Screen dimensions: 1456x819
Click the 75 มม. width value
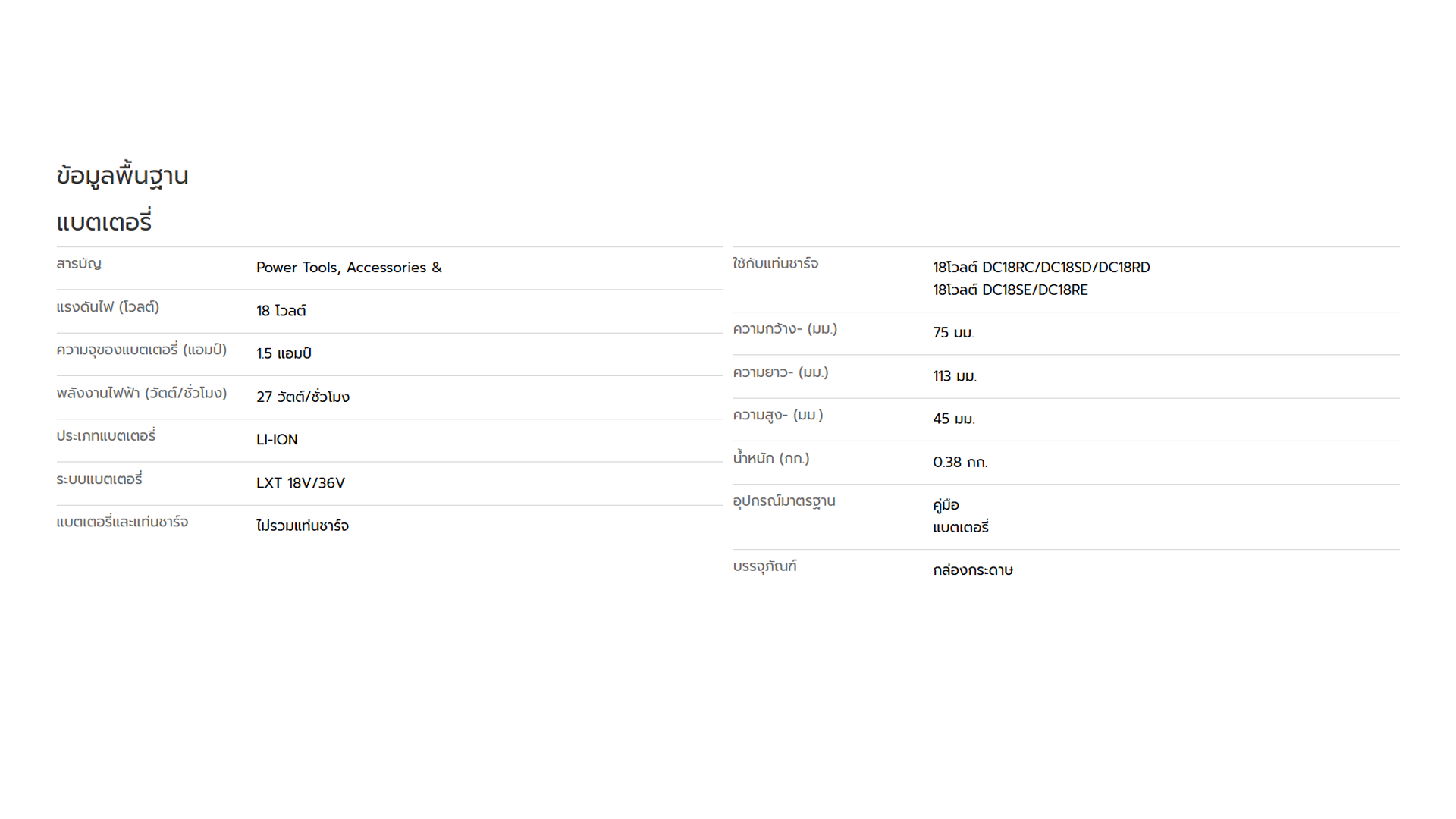click(x=953, y=333)
